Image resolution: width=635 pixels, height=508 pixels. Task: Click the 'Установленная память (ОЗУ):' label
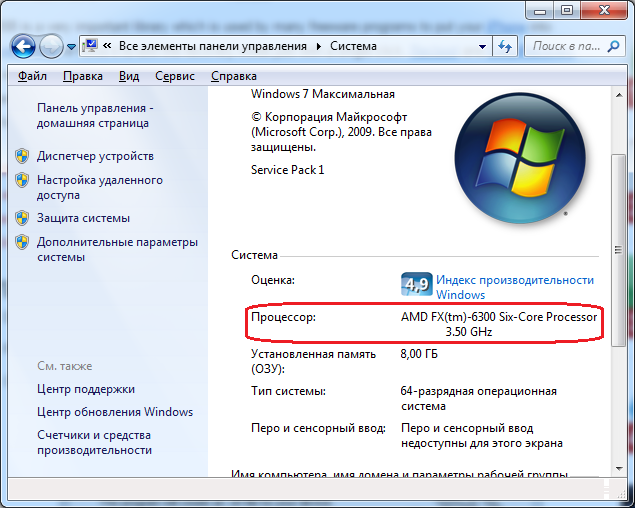(x=313, y=361)
